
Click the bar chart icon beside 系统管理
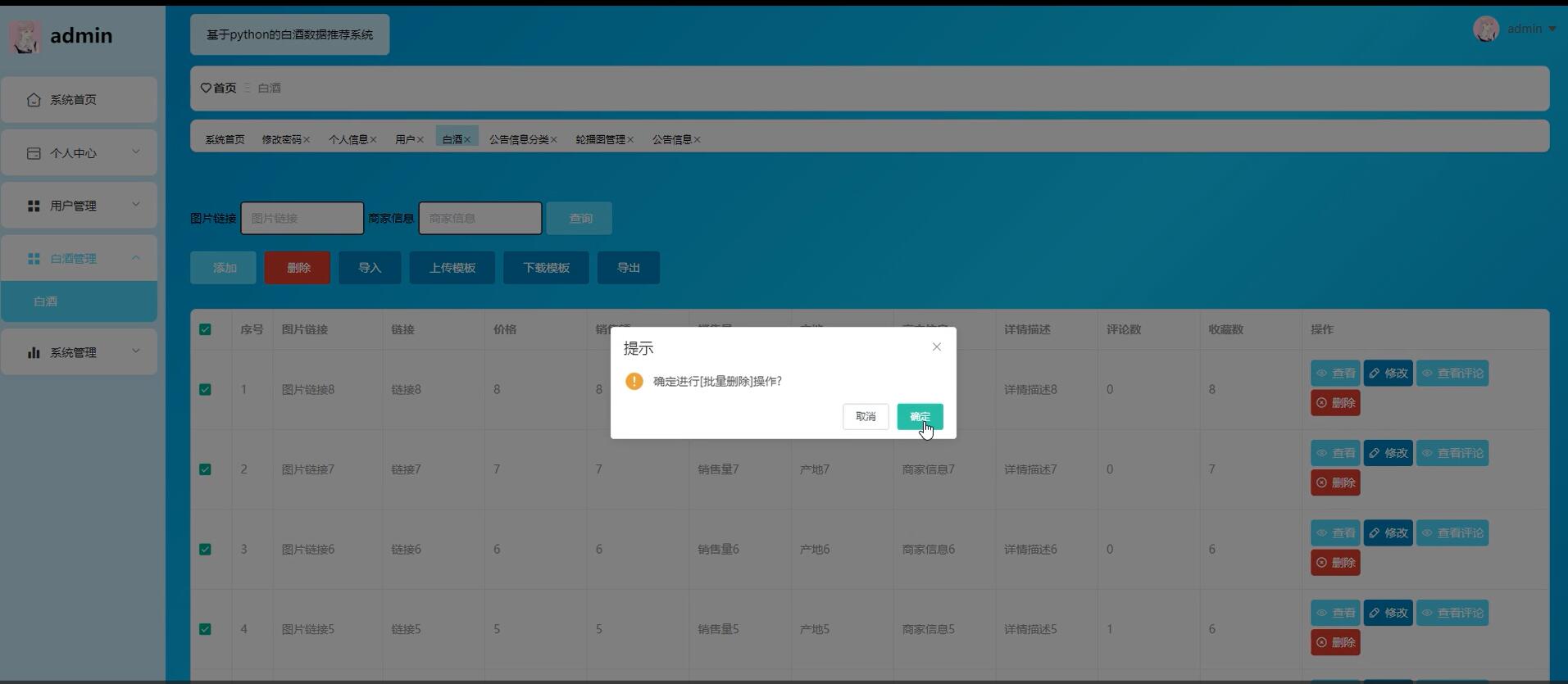click(34, 352)
